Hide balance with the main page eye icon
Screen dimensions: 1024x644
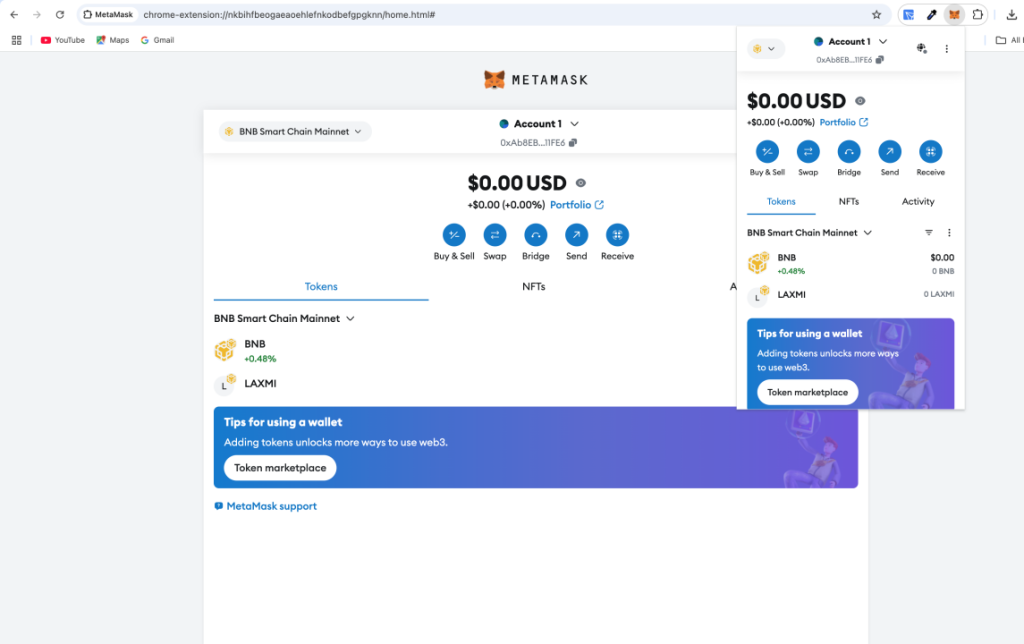pos(581,183)
